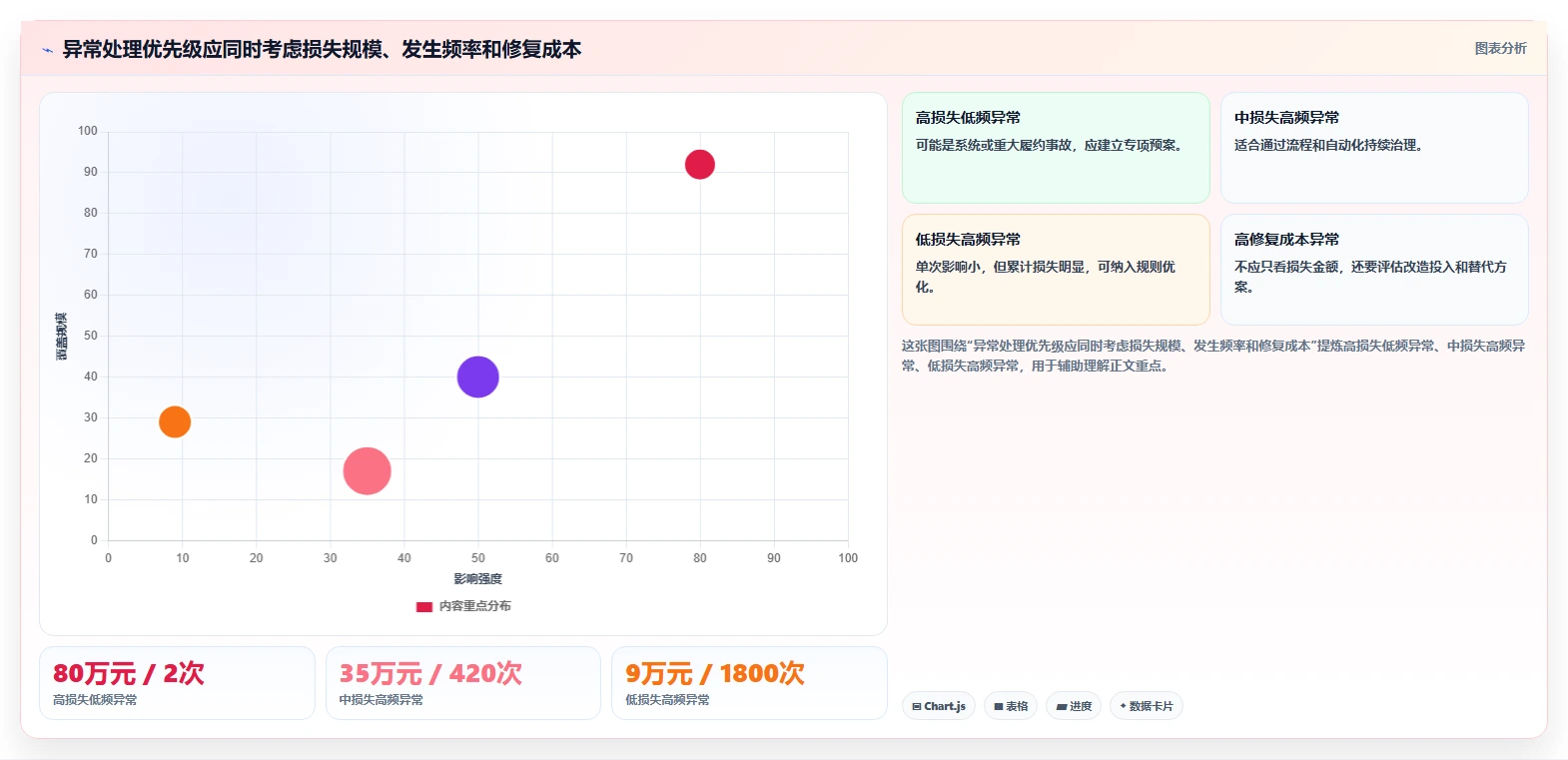Click the Chart.js tag chip
This screenshot has height=760, width=1568.
(x=939, y=706)
